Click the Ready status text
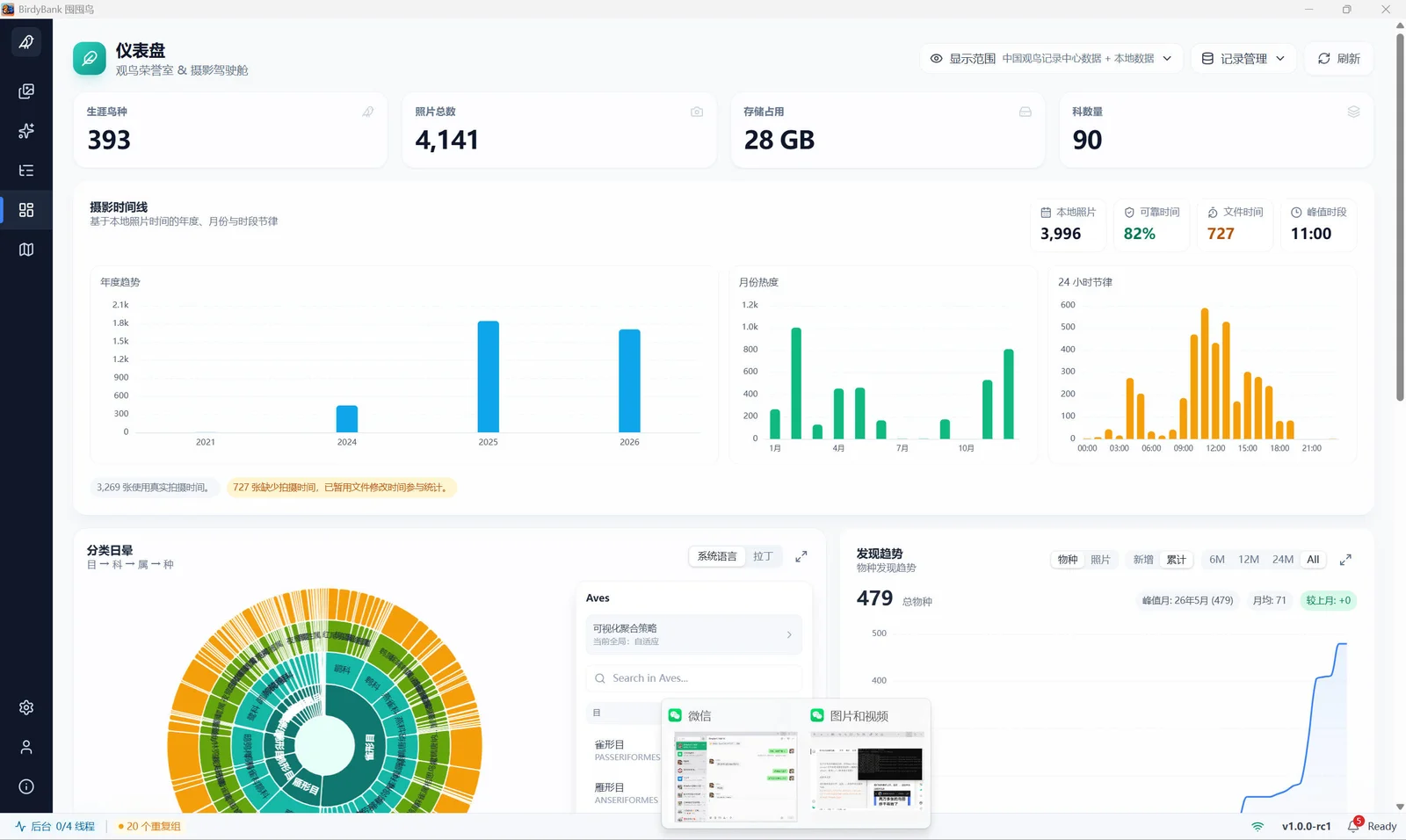This screenshot has height=840, width=1406. tap(1381, 826)
